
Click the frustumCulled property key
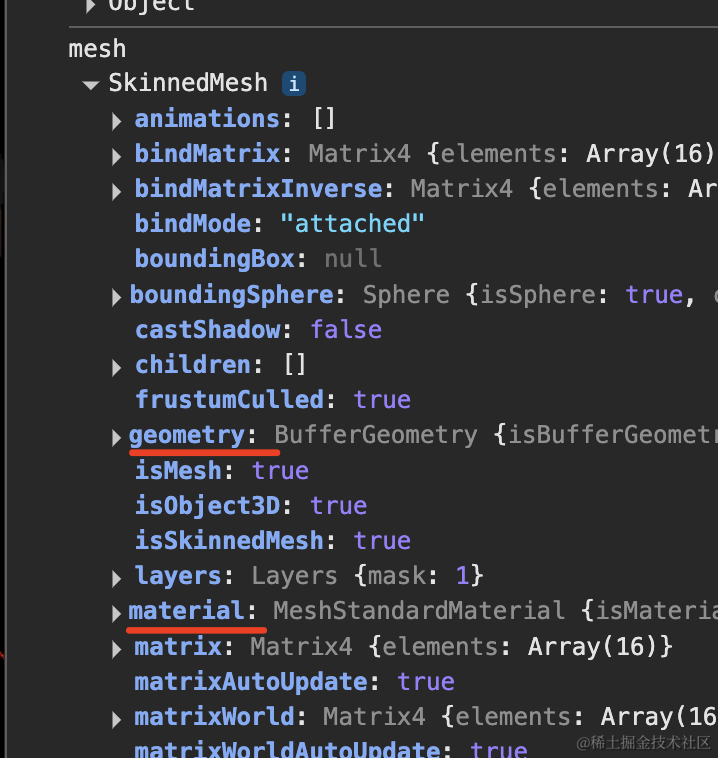tap(229, 399)
